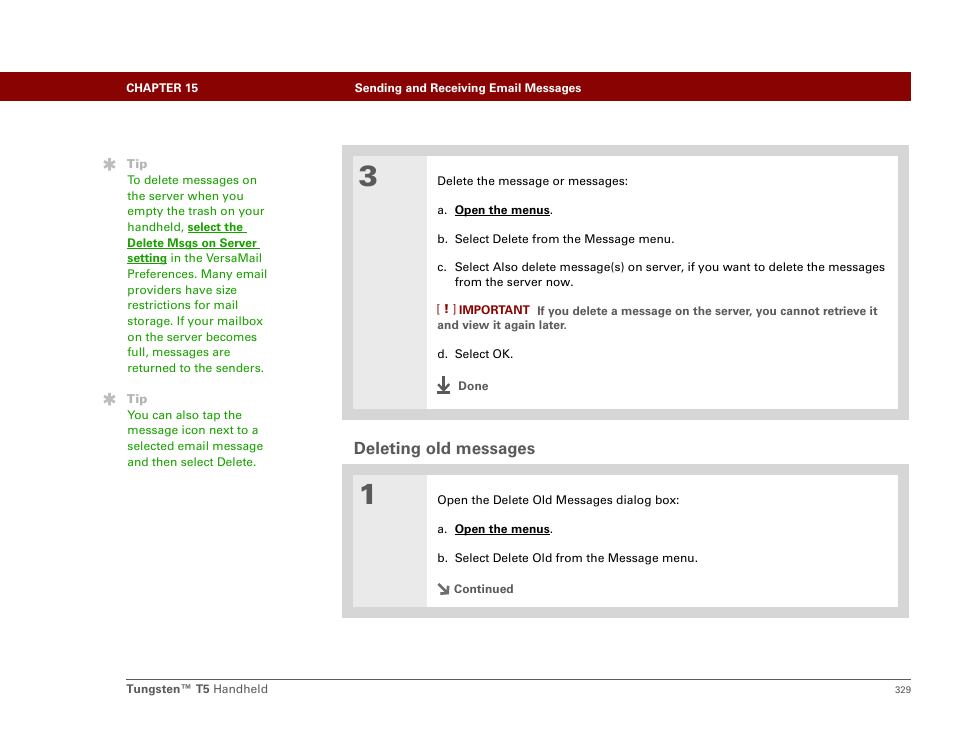
Task: Click the asterisk icon beside the second Tip
Action: click(110, 399)
